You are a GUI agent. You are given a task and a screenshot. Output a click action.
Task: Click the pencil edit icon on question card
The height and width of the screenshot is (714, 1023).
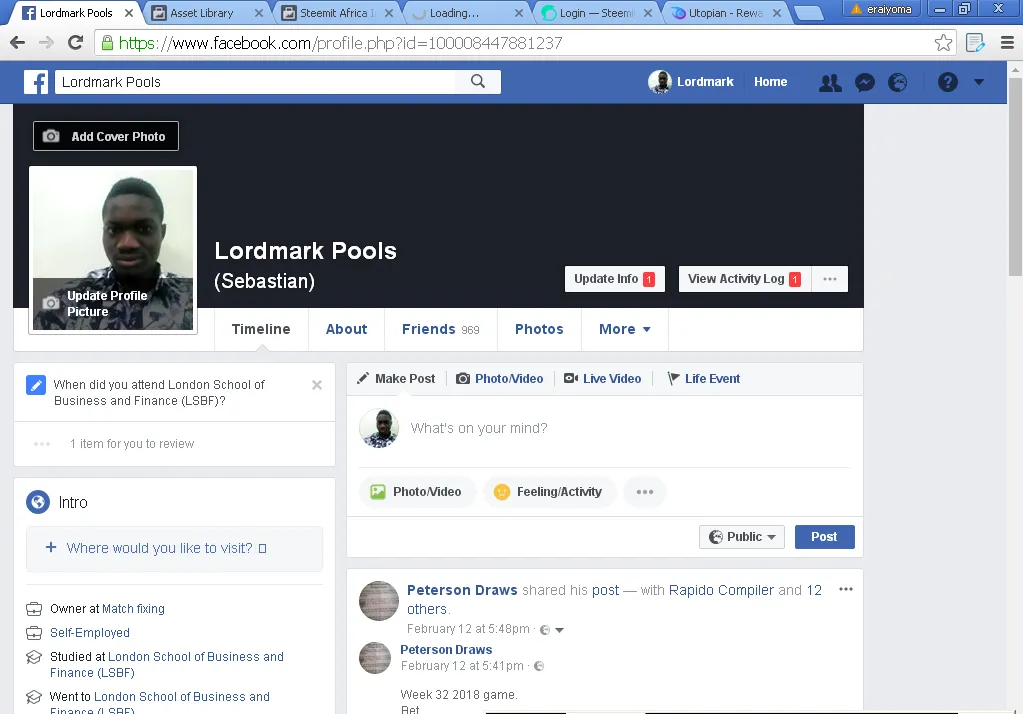[36, 385]
